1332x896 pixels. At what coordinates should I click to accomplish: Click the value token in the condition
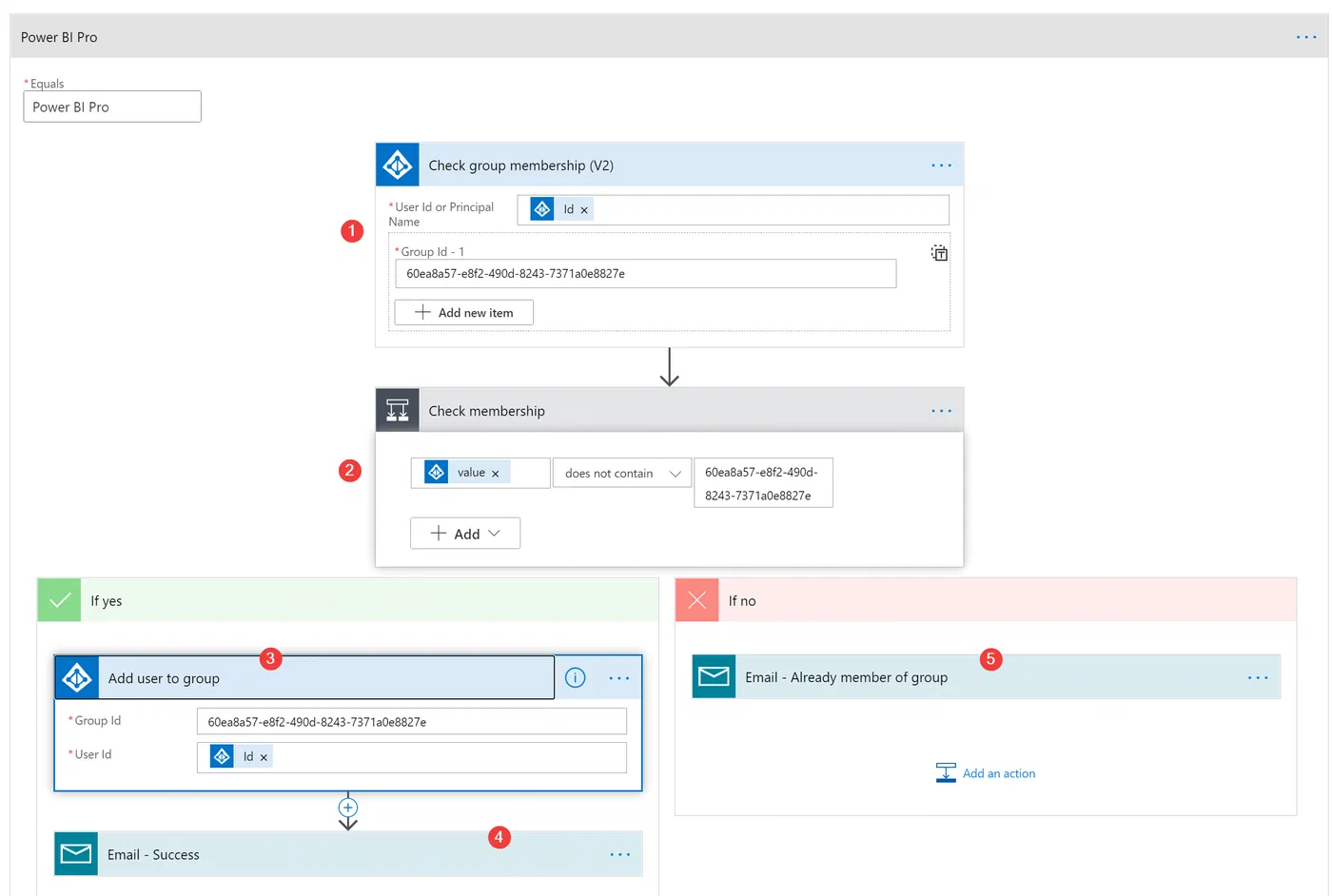(x=467, y=472)
